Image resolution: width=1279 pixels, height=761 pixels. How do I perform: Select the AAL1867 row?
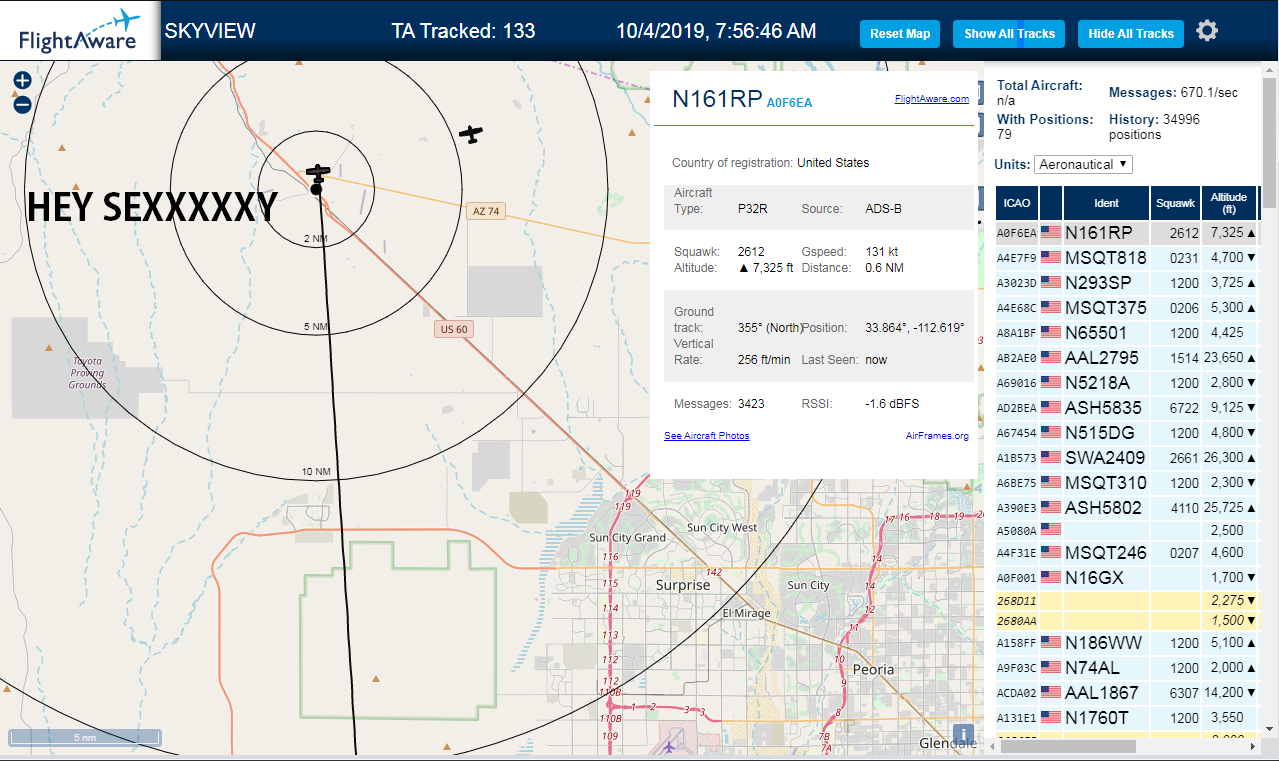[1127, 692]
